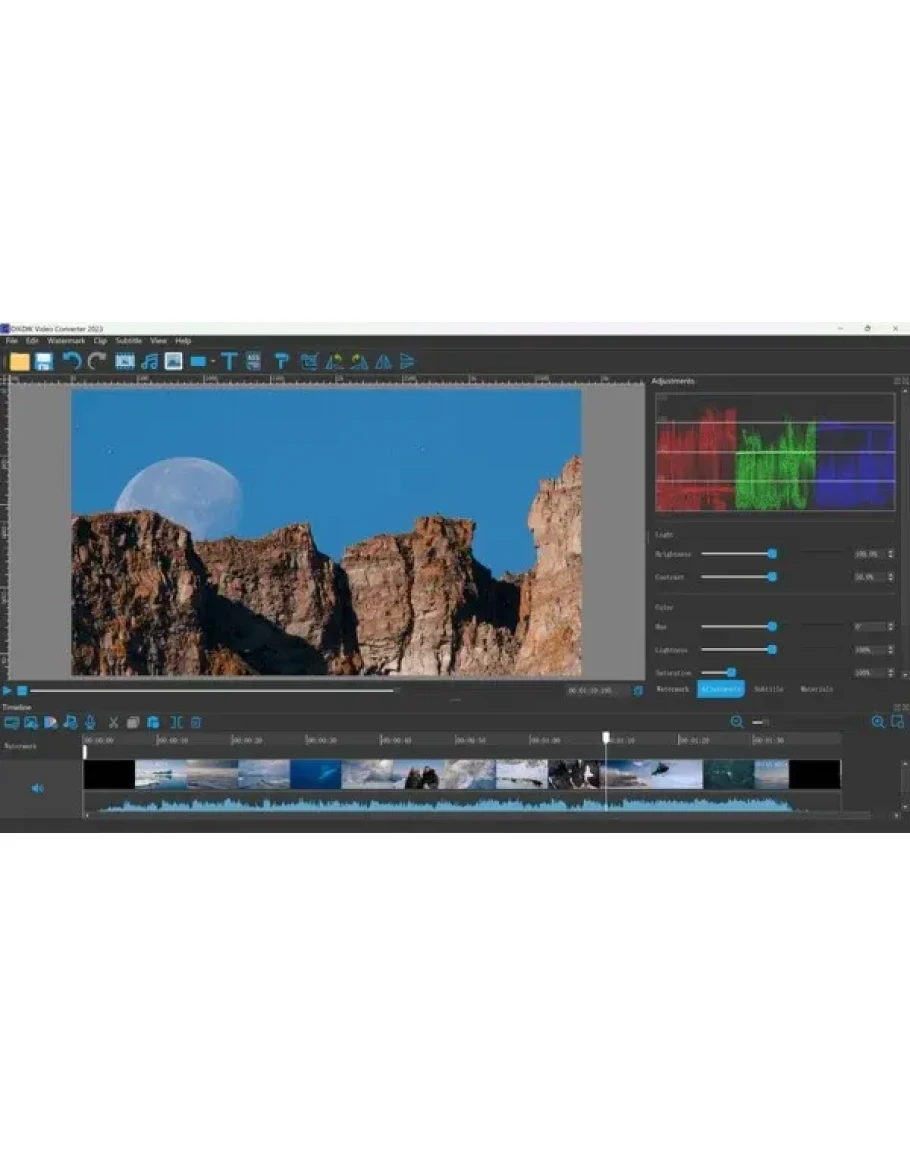Switch to the Watermark panel tab

tap(673, 689)
